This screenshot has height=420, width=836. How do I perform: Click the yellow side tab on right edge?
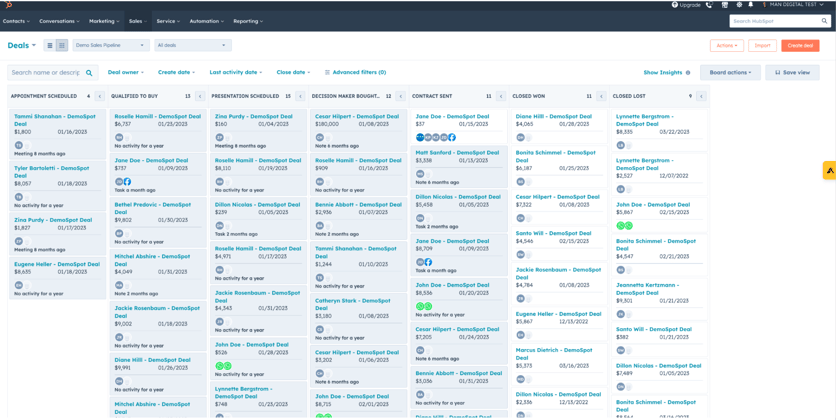coord(829,171)
